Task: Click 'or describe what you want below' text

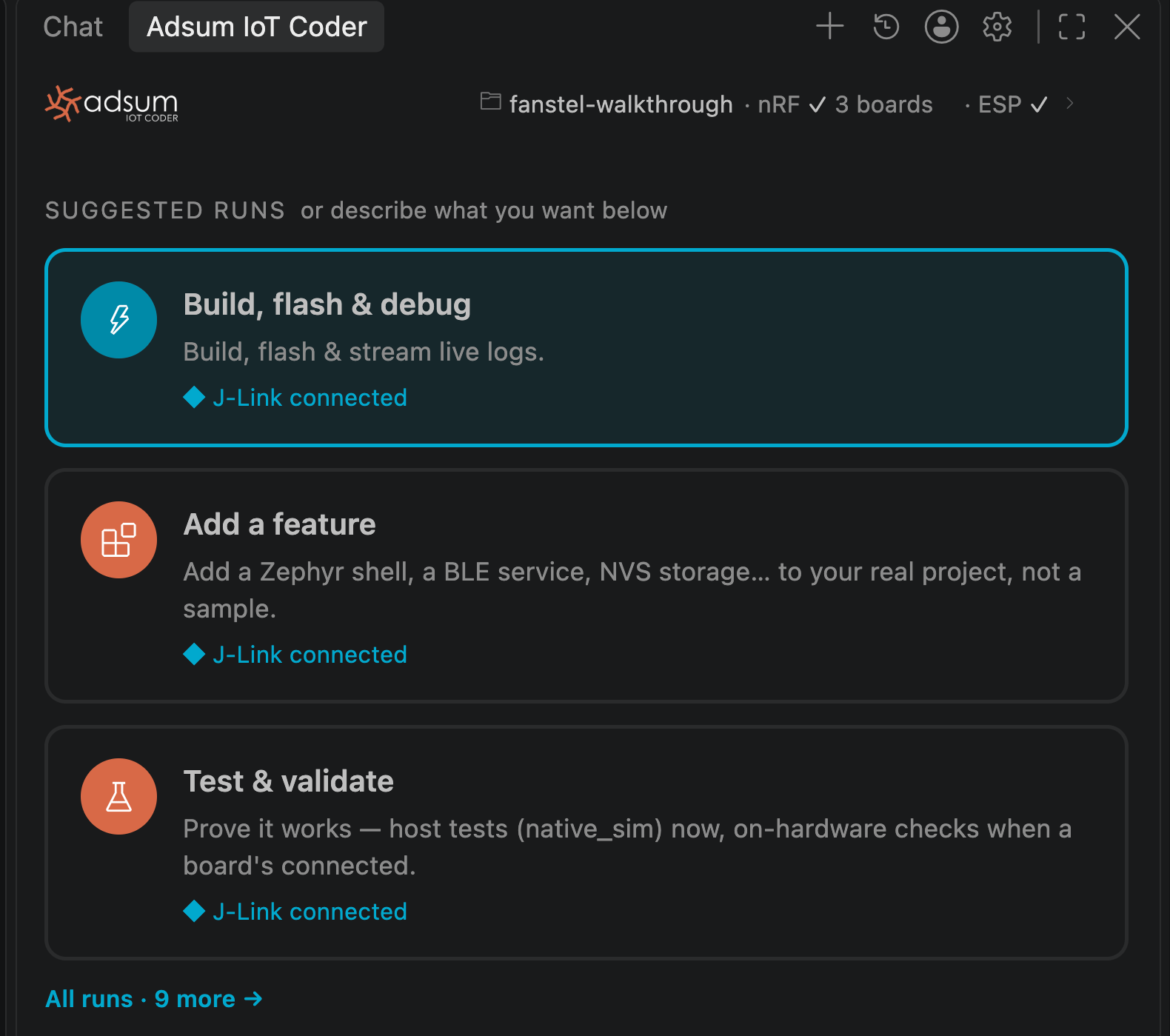Action: tap(484, 210)
